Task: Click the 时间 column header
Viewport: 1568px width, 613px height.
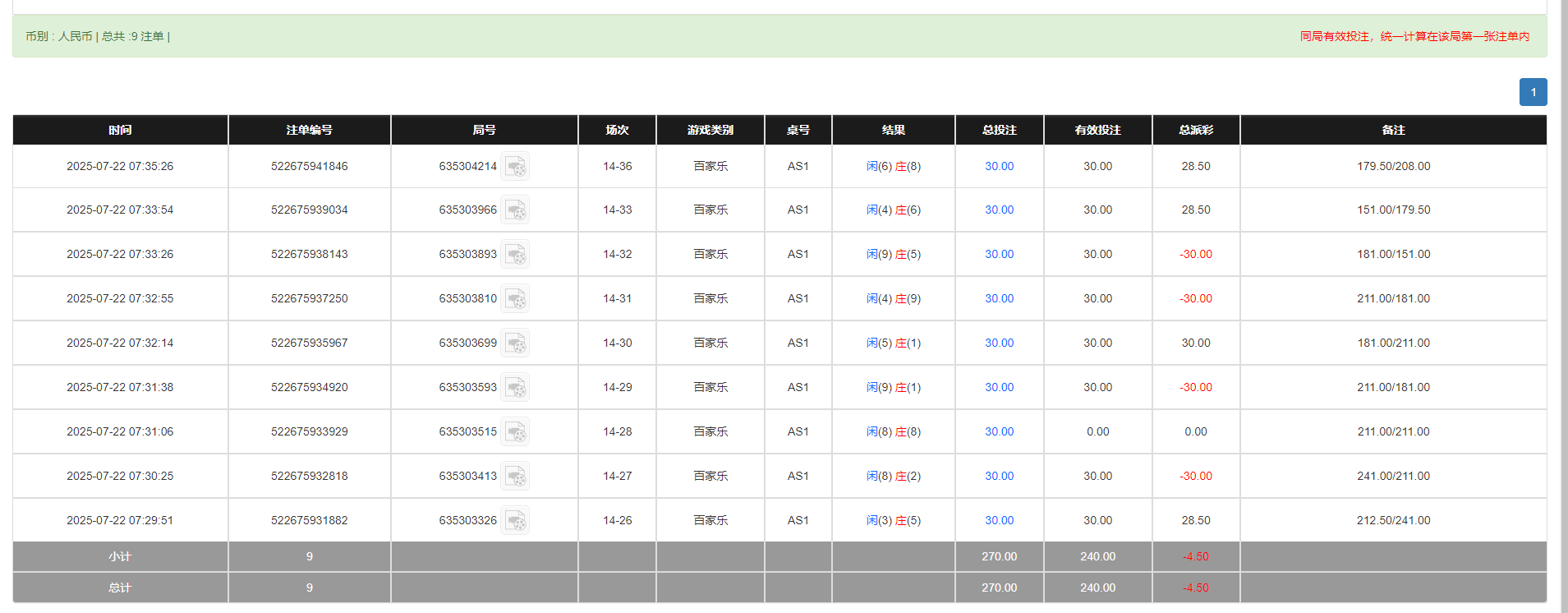Action: click(120, 130)
